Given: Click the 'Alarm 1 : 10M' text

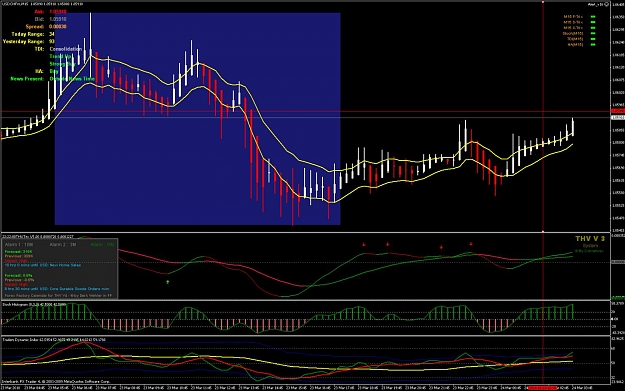Looking at the screenshot, I should (x=19, y=244).
